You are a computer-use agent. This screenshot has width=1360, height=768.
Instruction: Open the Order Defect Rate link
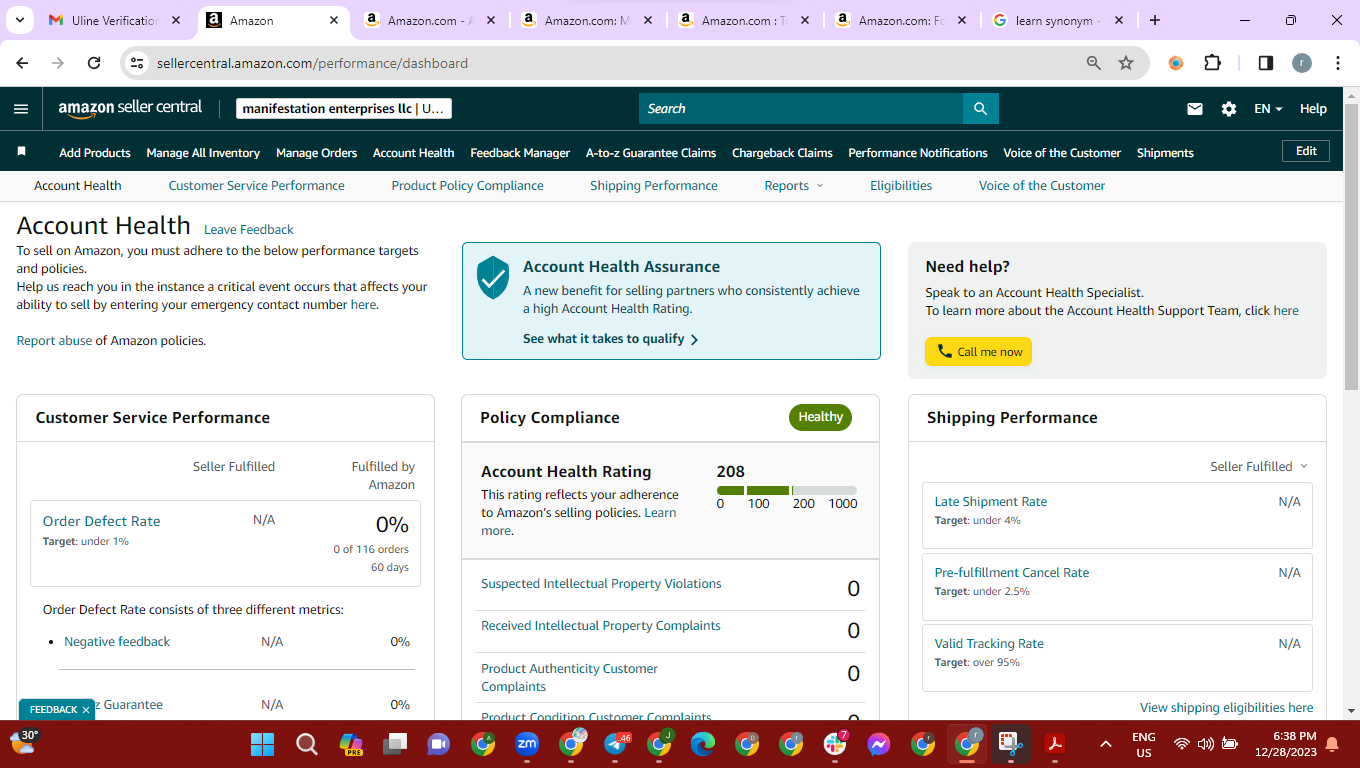pyautogui.click(x=101, y=521)
